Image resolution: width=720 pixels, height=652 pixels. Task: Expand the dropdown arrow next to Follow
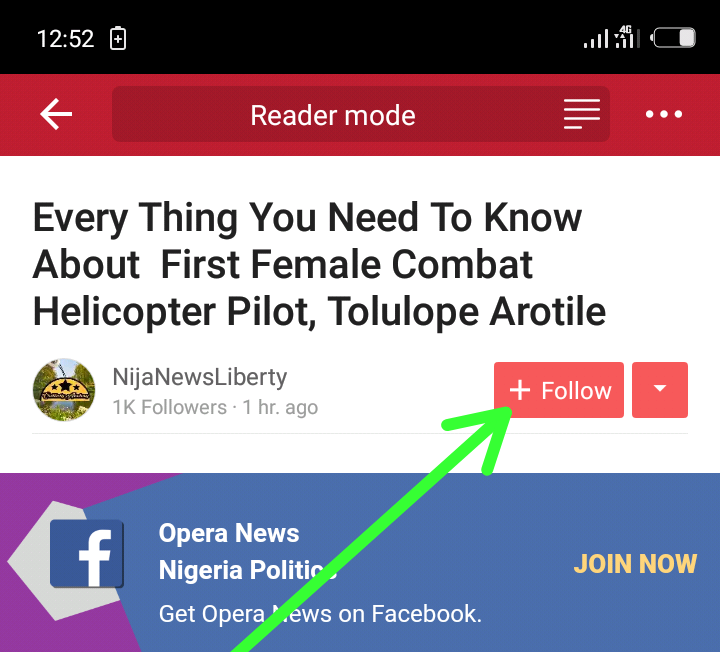coord(660,390)
